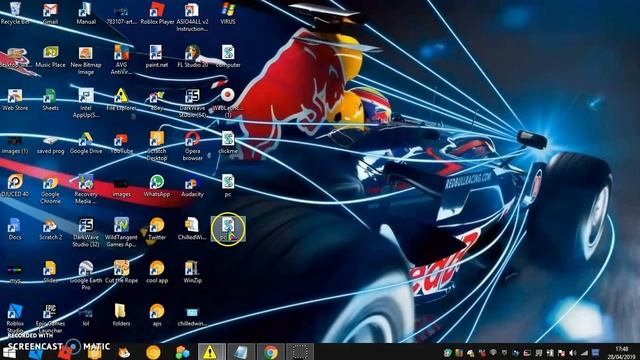Viewport: 640px width, 360px height.
Task: Open the File Explorer desktop shortcut
Action: 121,100
